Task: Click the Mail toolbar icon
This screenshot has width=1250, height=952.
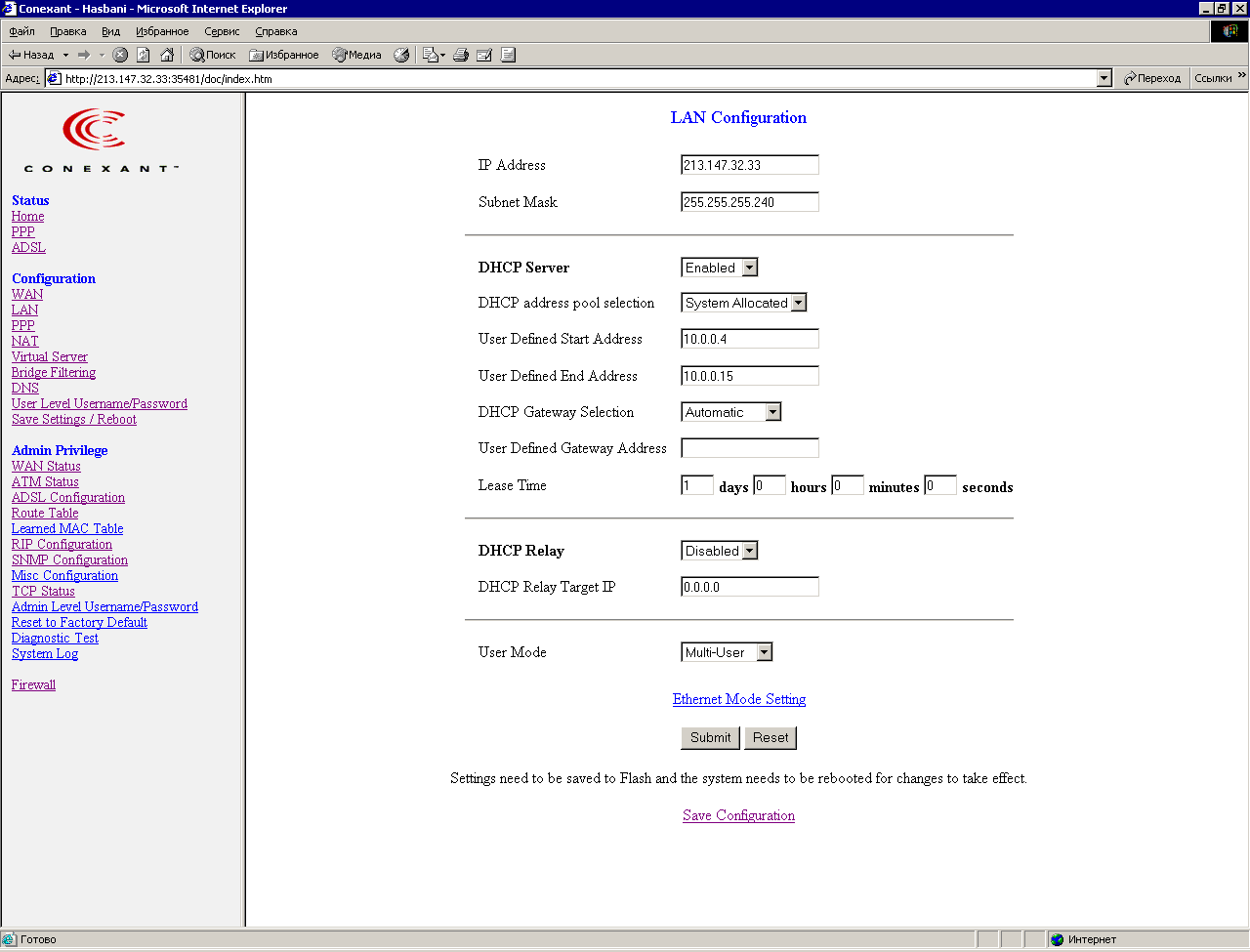Action: [x=433, y=55]
